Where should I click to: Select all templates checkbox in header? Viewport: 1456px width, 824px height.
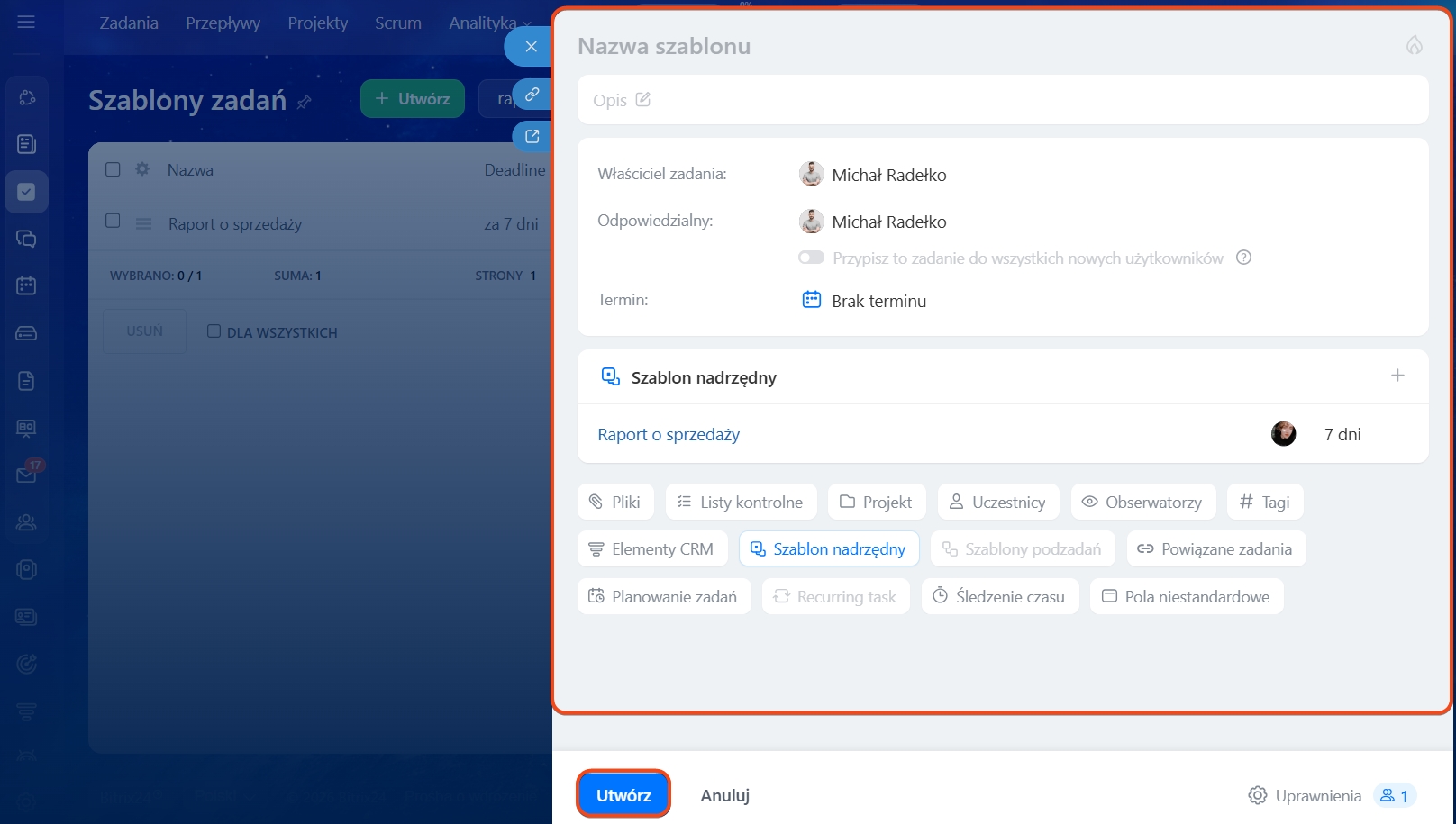pos(113,169)
